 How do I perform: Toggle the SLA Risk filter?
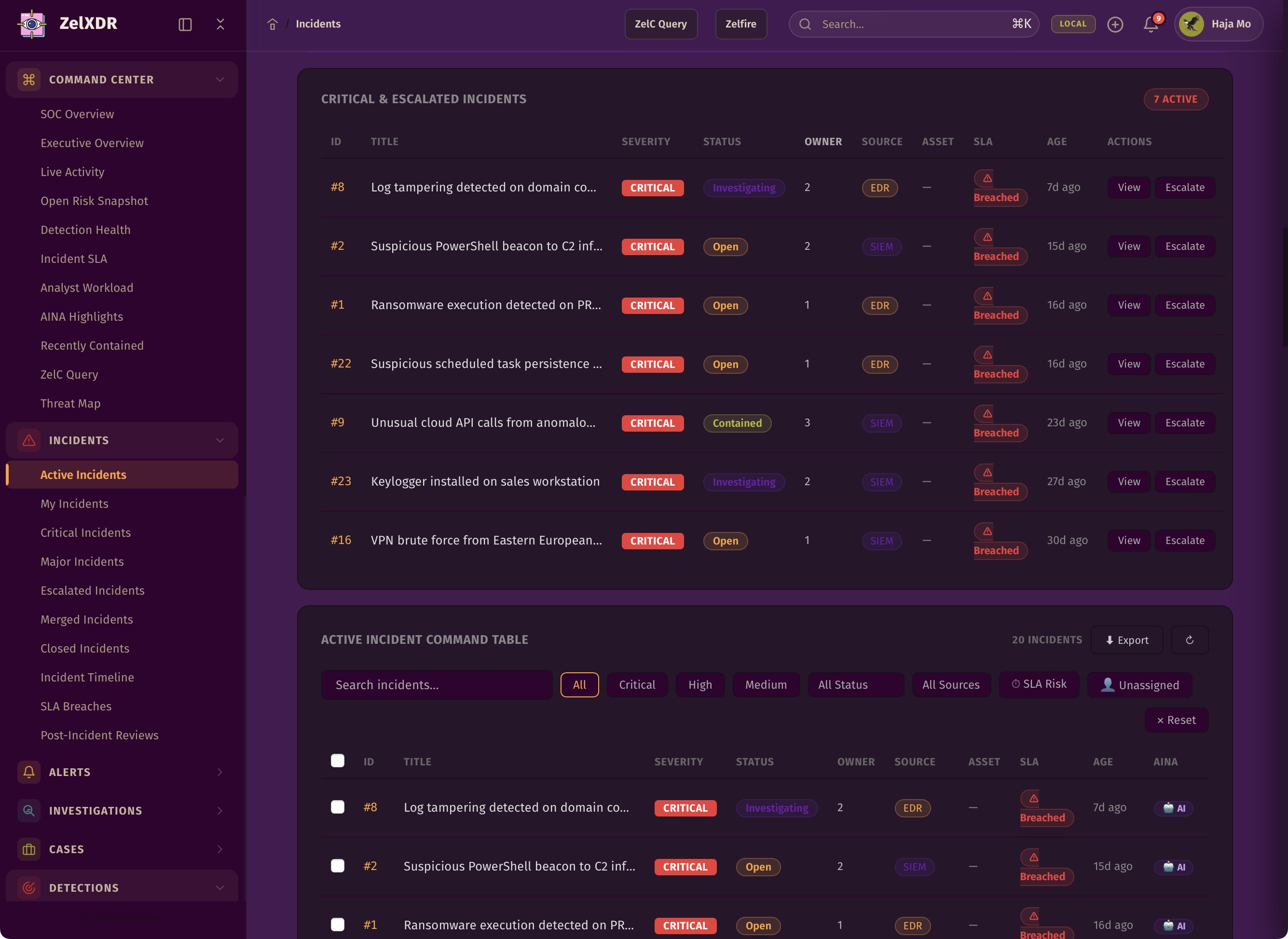pyautogui.click(x=1039, y=684)
